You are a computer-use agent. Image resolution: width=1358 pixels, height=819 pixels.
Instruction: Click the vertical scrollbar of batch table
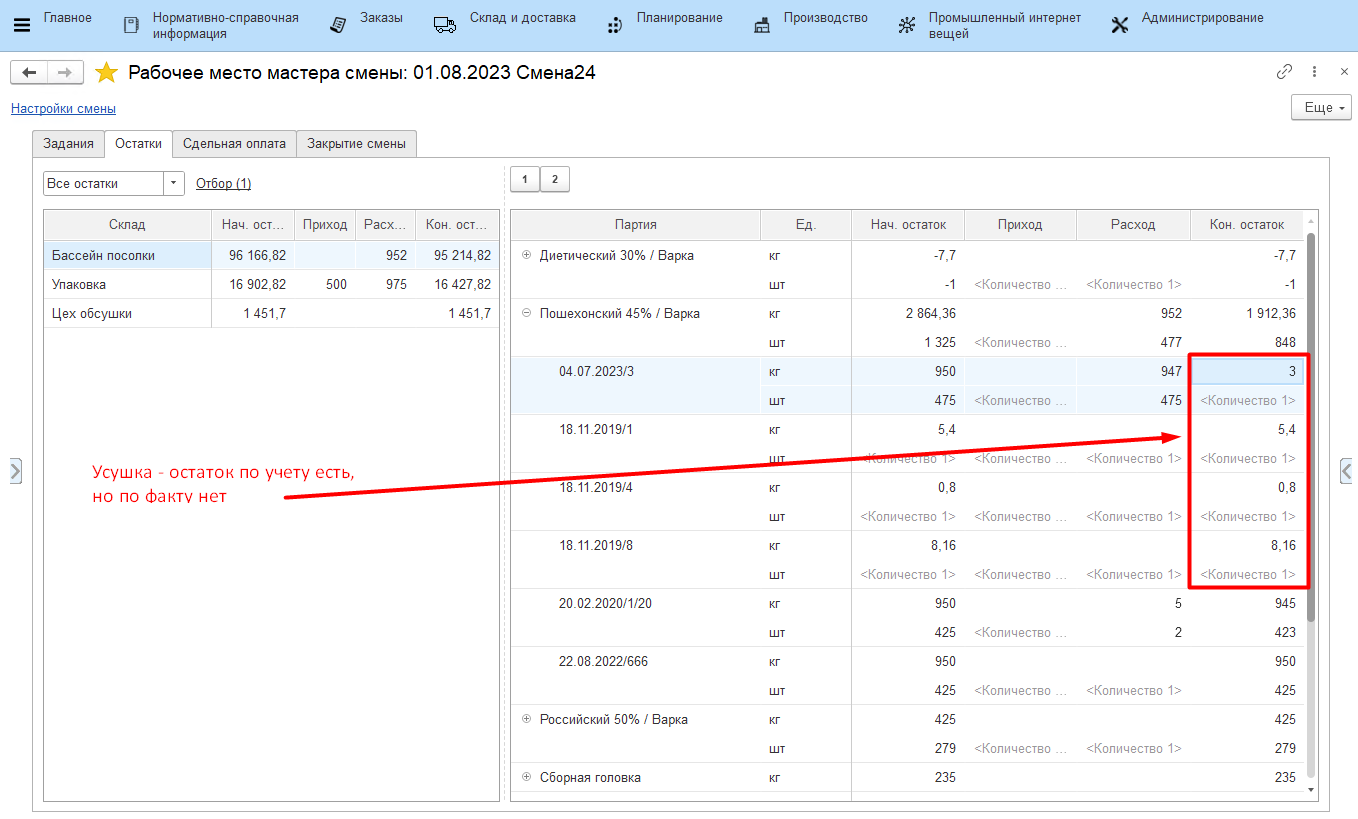pos(1311,425)
